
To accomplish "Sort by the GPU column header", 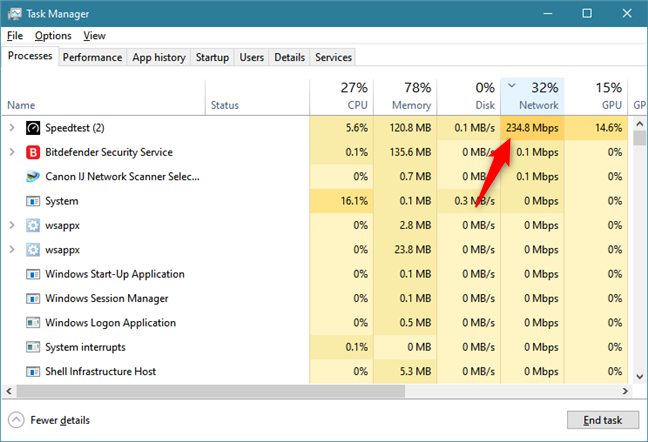I will coord(596,96).
